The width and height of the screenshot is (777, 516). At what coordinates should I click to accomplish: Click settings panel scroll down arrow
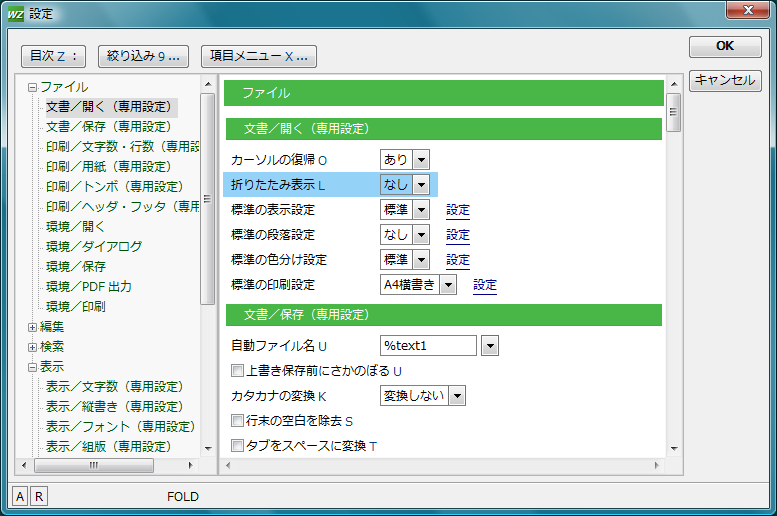pos(673,449)
